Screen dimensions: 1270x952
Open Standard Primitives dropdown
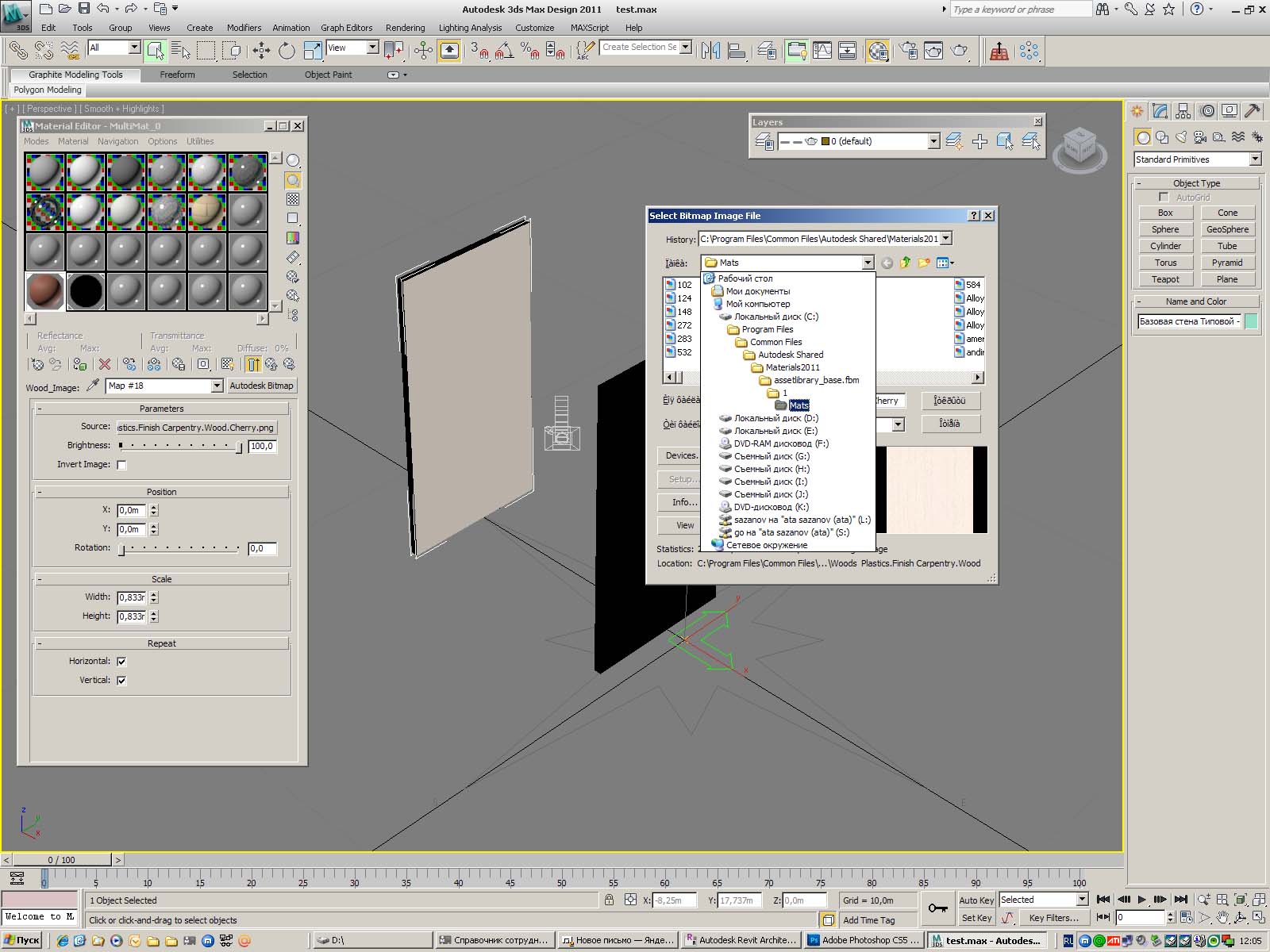(1255, 159)
